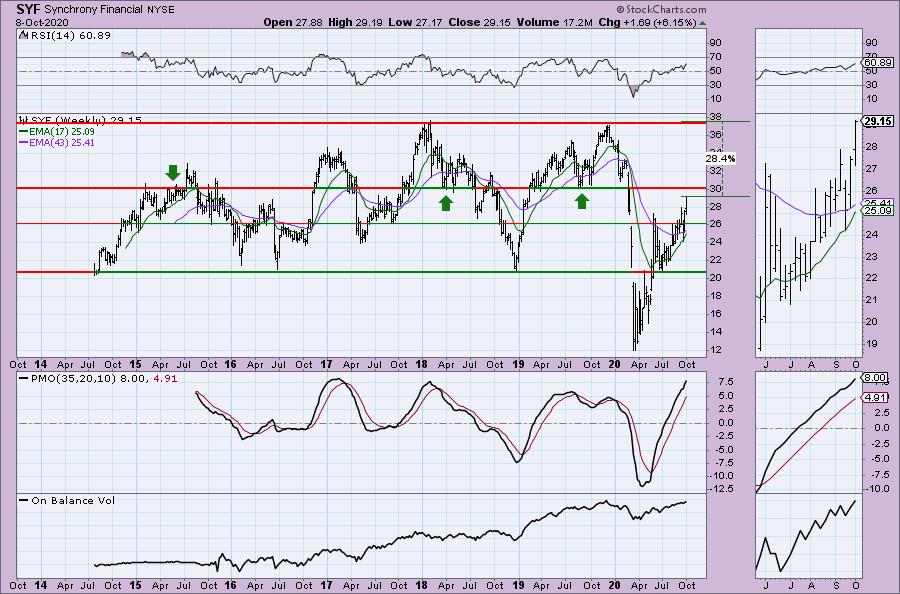Click the 25.41 purple EMA tag in side panel
This screenshot has height=594, width=900.
(x=878, y=203)
